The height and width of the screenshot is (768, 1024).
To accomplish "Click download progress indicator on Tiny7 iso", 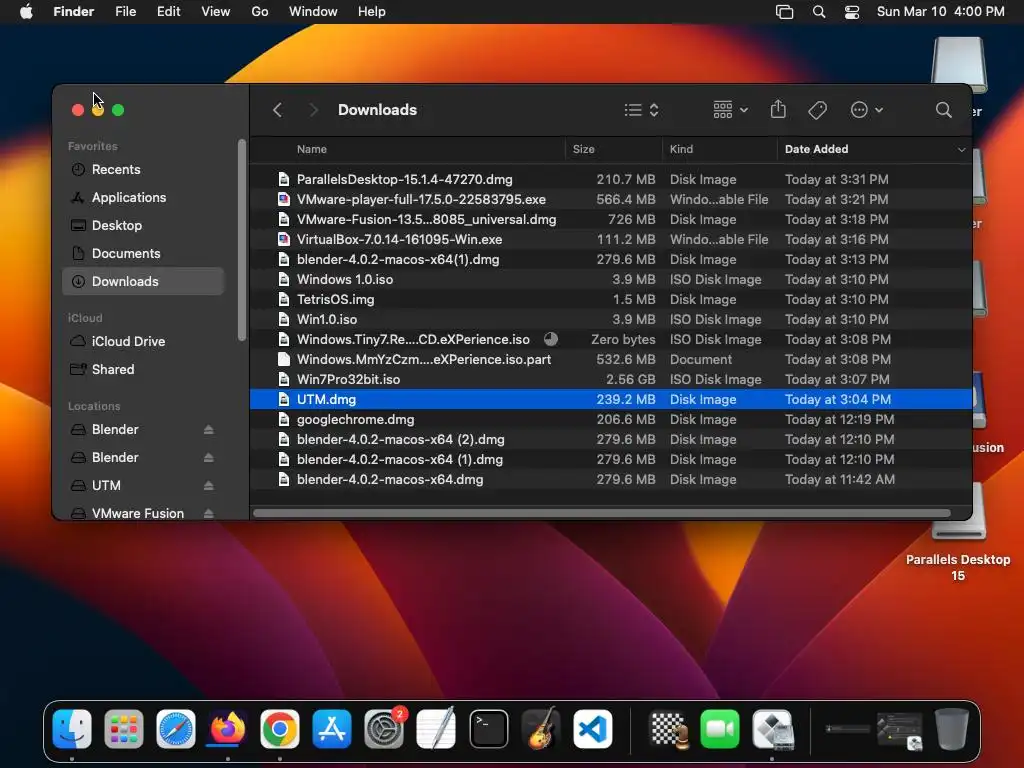I will 551,339.
